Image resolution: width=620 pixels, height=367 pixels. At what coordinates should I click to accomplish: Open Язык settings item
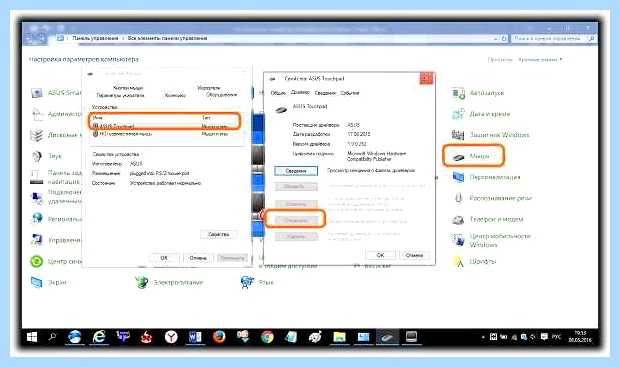click(257, 282)
